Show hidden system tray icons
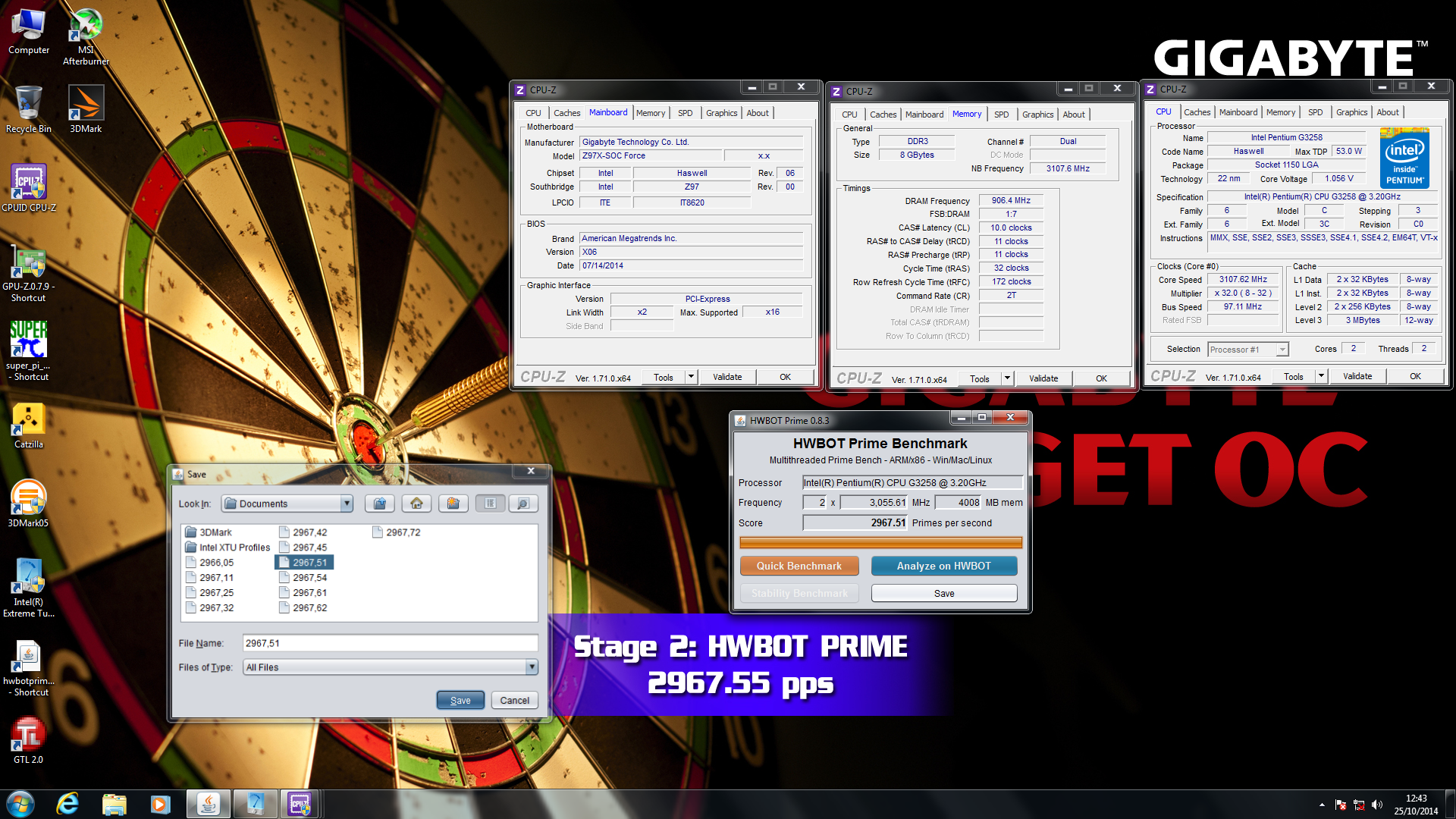The height and width of the screenshot is (819, 1456). (1322, 805)
